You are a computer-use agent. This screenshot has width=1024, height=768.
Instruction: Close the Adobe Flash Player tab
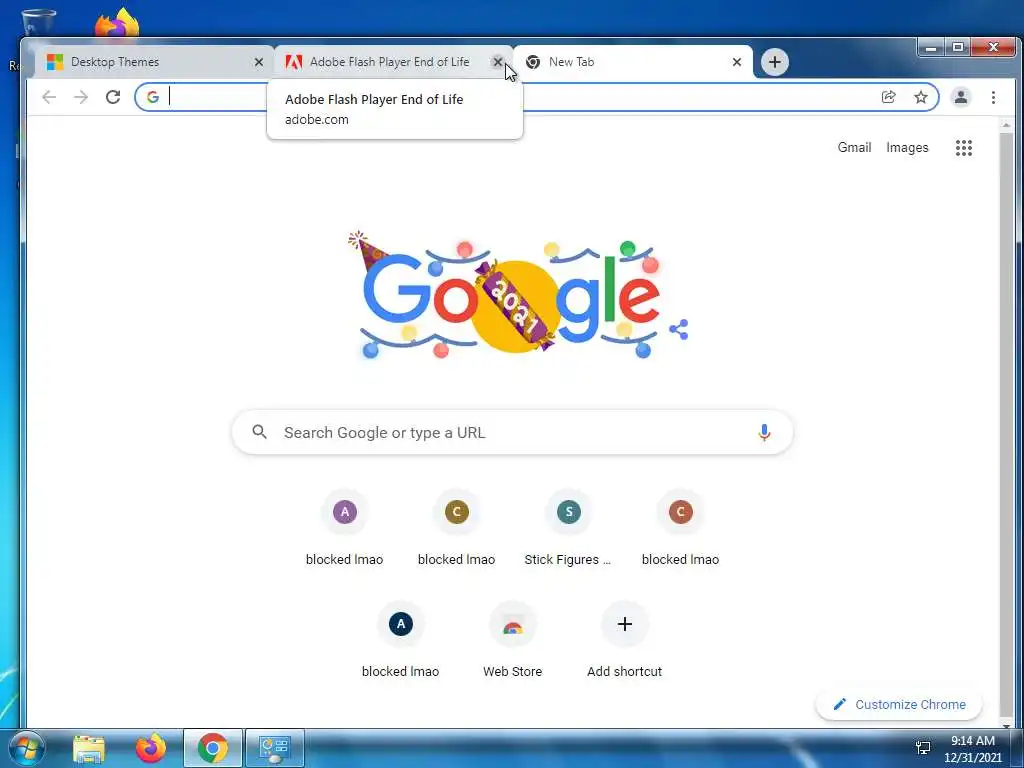click(x=498, y=62)
